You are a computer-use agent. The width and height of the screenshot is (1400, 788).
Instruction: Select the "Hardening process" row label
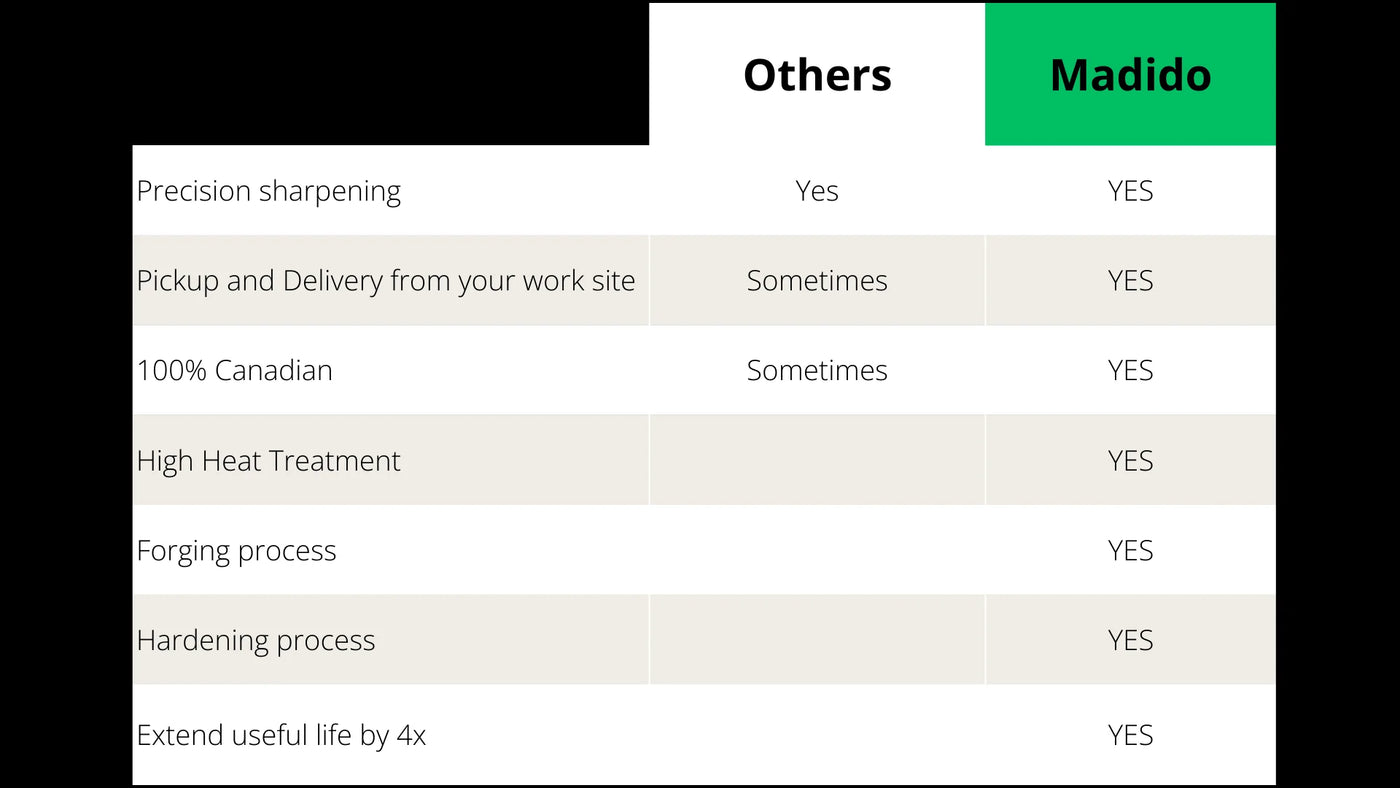click(x=256, y=641)
